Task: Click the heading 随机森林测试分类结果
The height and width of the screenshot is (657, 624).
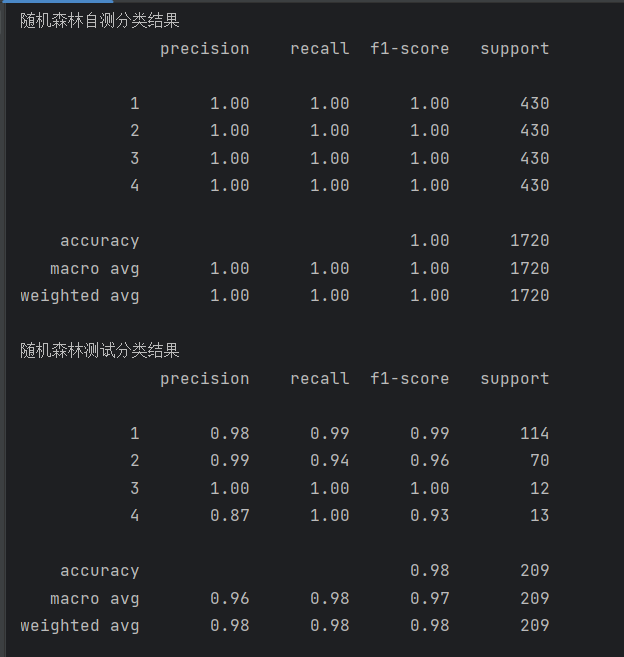Action: [100, 350]
